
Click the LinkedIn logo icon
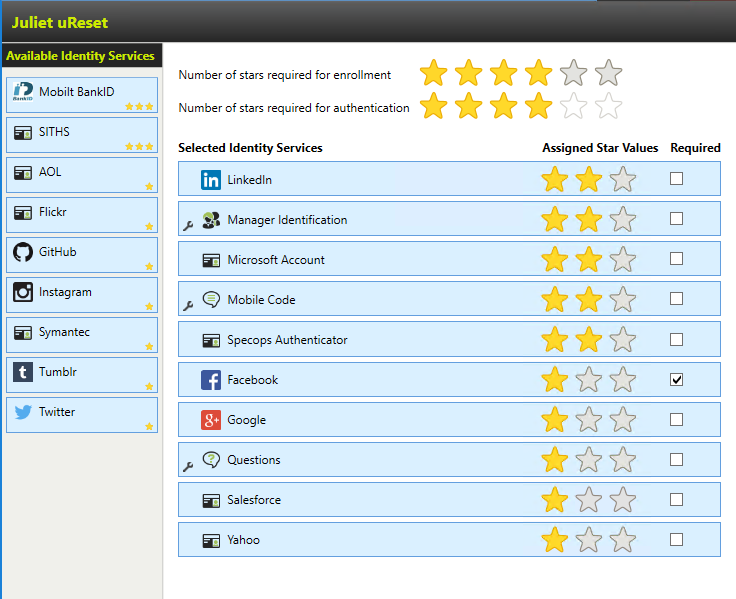[211, 180]
